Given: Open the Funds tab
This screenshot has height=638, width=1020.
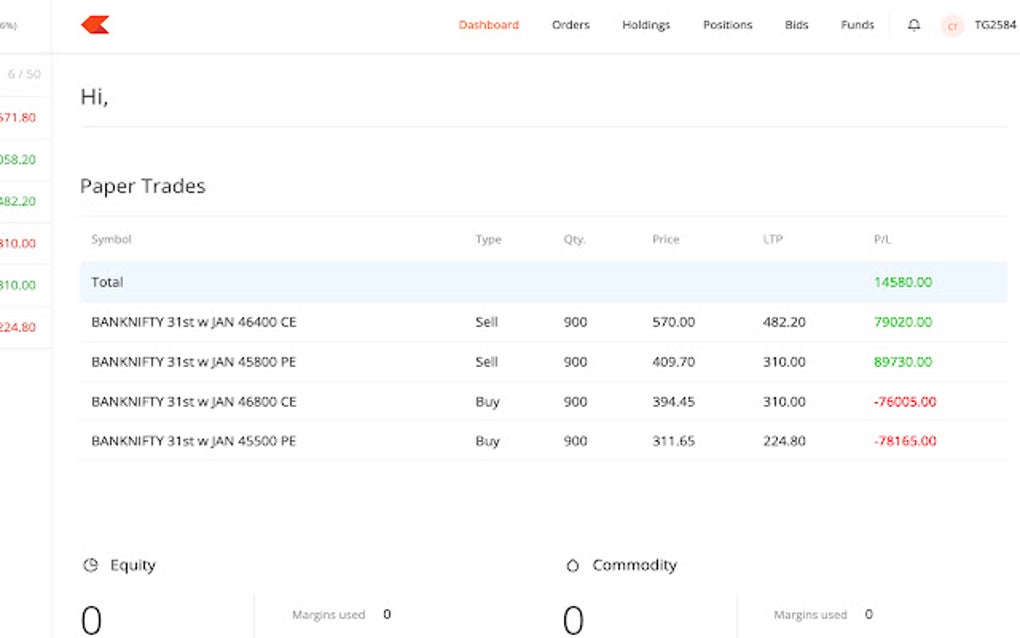Looking at the screenshot, I should tap(857, 25).
